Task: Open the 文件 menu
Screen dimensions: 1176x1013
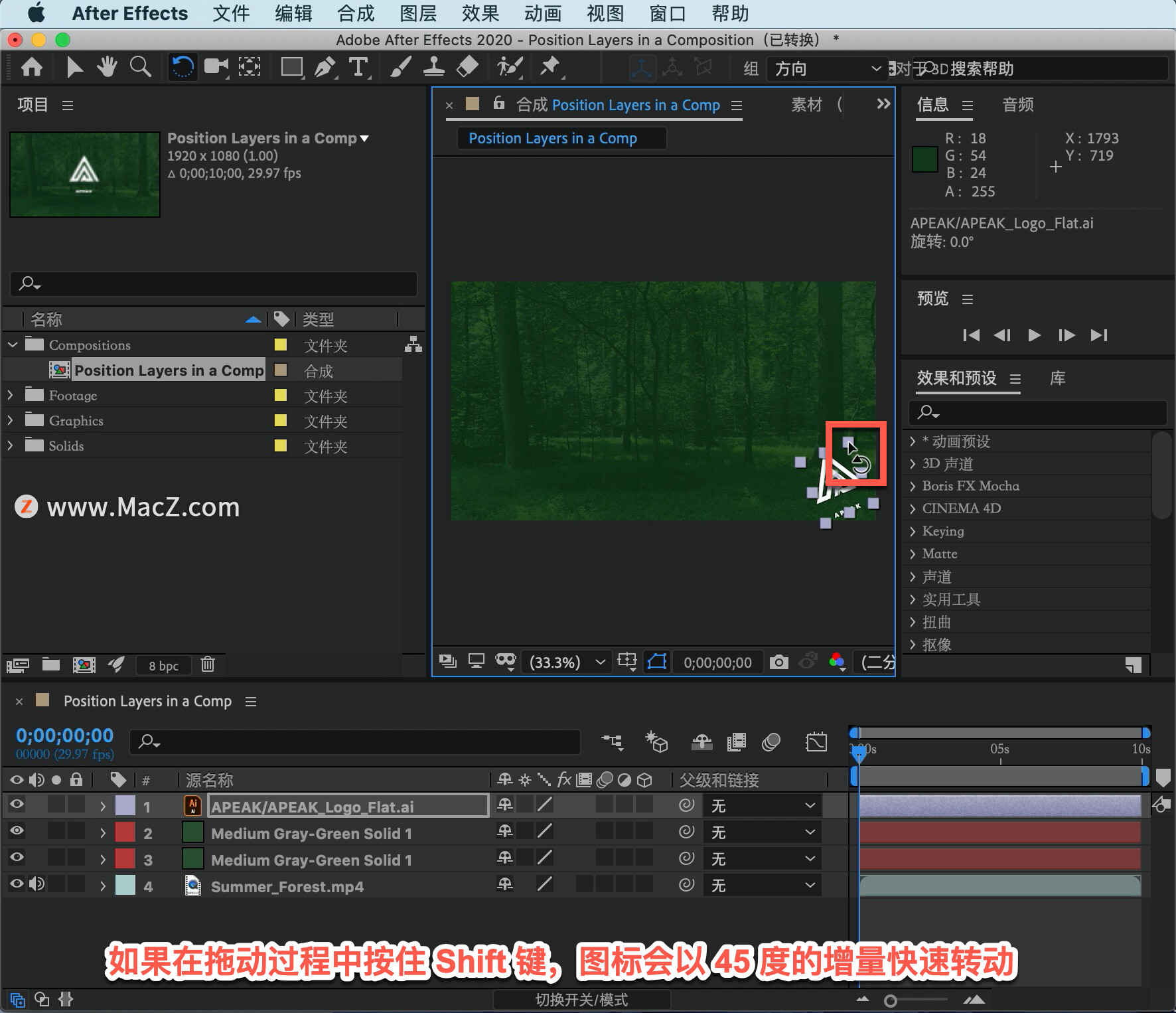Action: pyautogui.click(x=231, y=13)
